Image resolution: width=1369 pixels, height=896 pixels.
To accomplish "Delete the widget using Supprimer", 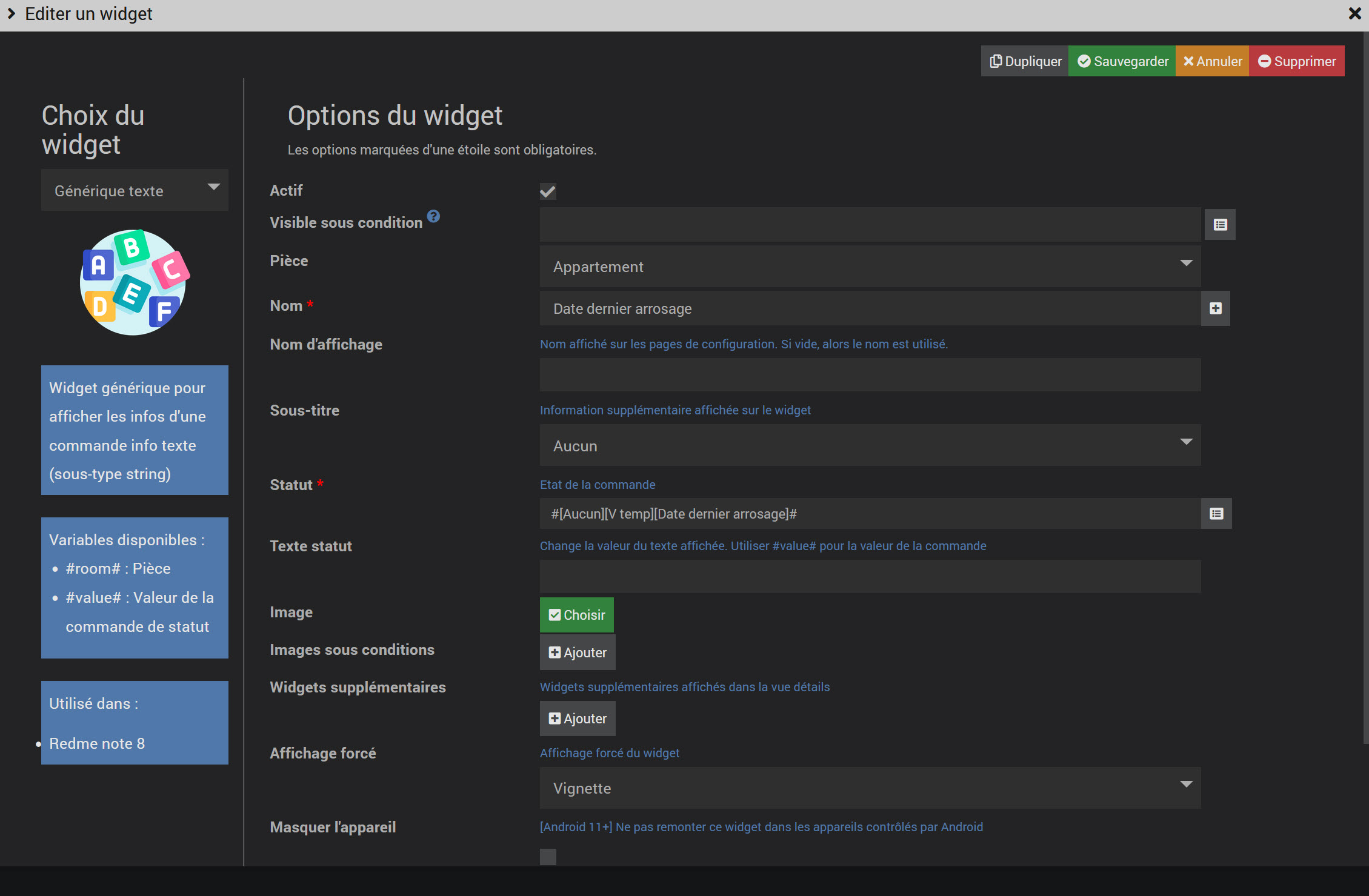I will click(x=1297, y=61).
